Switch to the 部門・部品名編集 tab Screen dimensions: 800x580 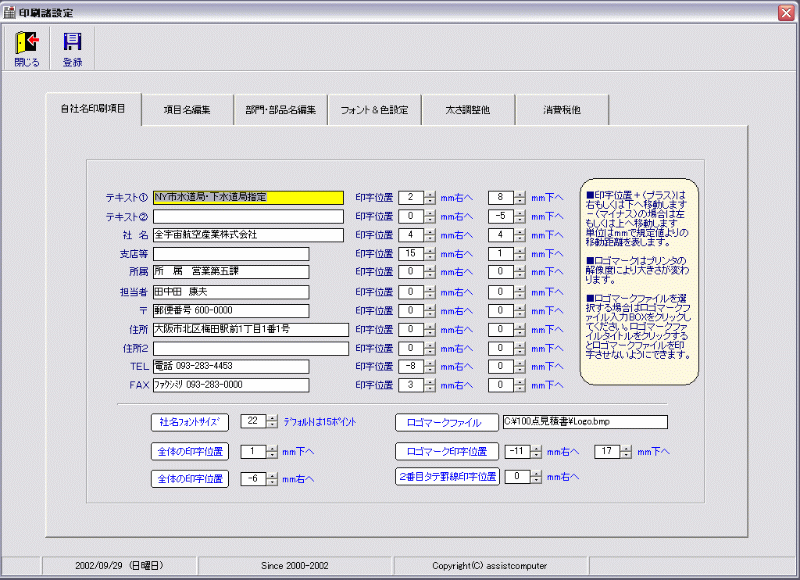coord(281,110)
